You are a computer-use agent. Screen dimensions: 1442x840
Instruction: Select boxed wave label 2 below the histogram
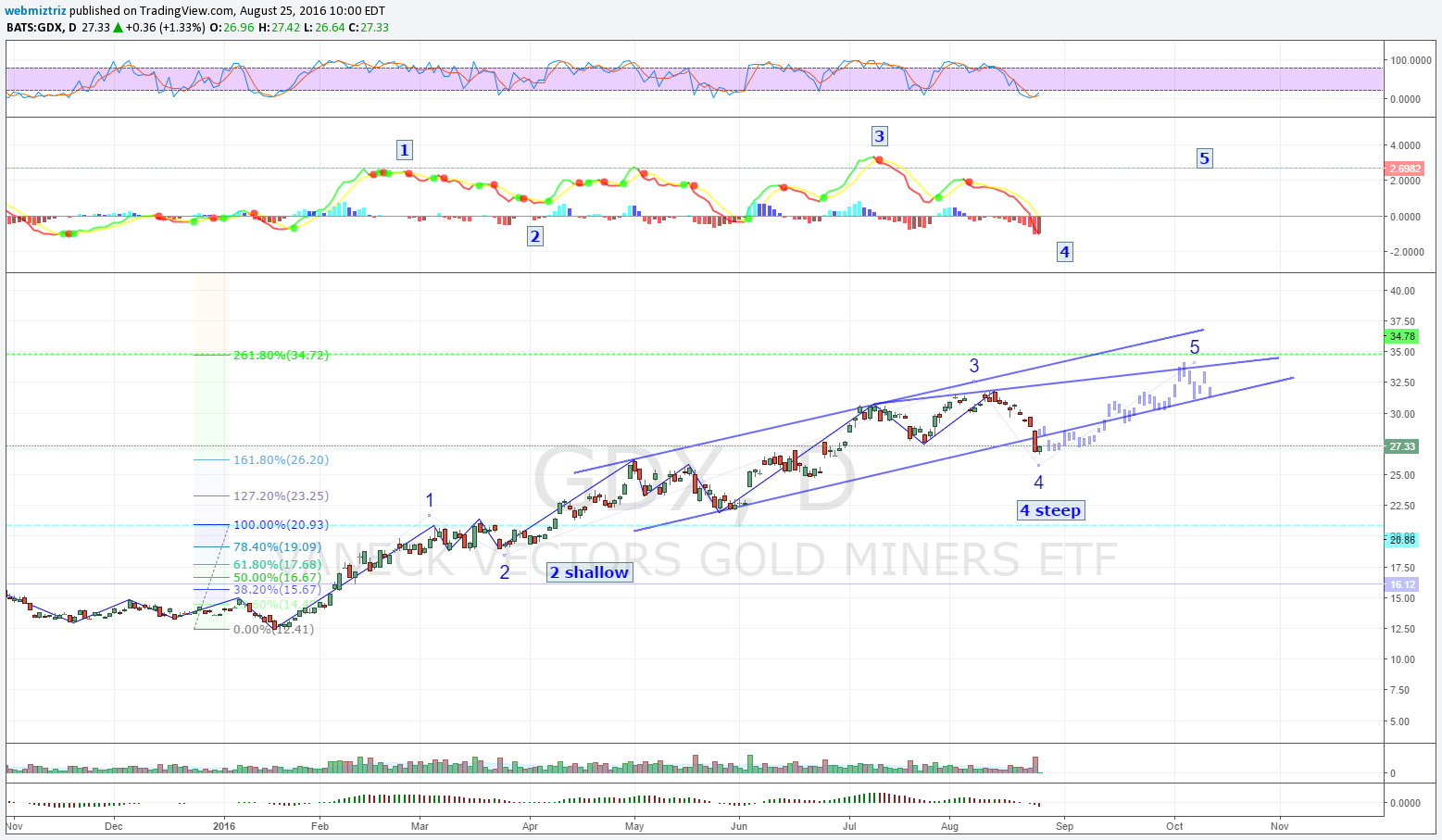534,236
